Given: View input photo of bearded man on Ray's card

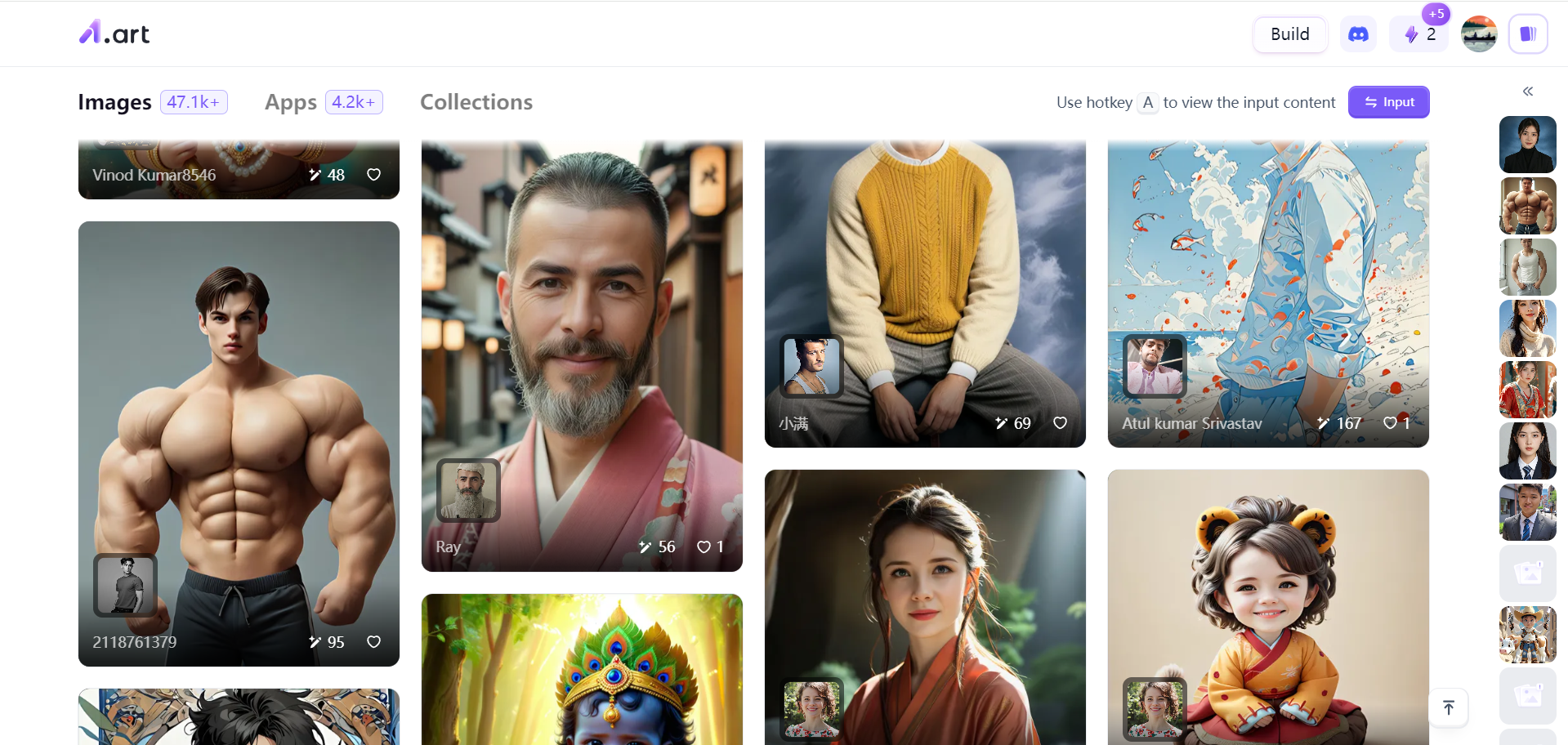Looking at the screenshot, I should tap(468, 490).
